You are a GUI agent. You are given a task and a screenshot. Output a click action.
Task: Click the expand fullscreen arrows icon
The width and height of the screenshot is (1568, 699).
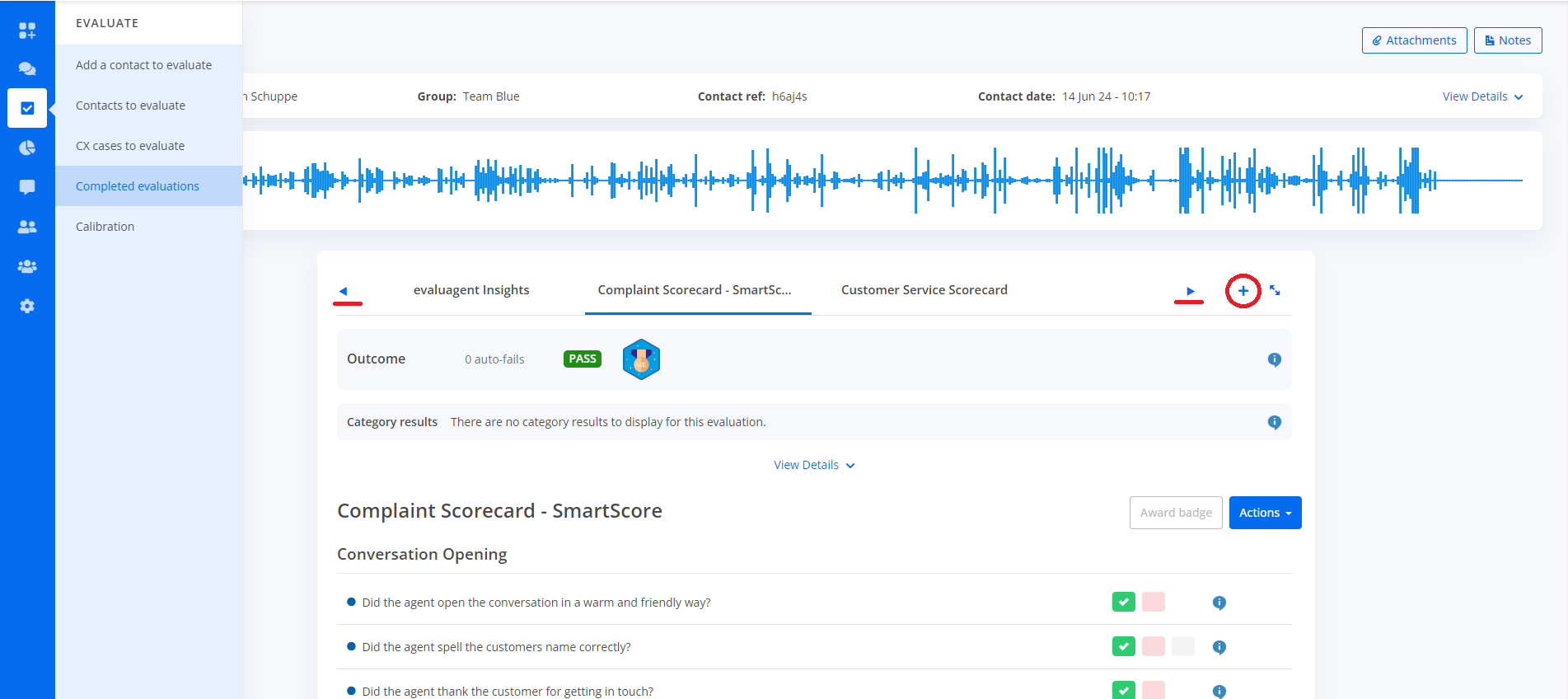[1275, 290]
